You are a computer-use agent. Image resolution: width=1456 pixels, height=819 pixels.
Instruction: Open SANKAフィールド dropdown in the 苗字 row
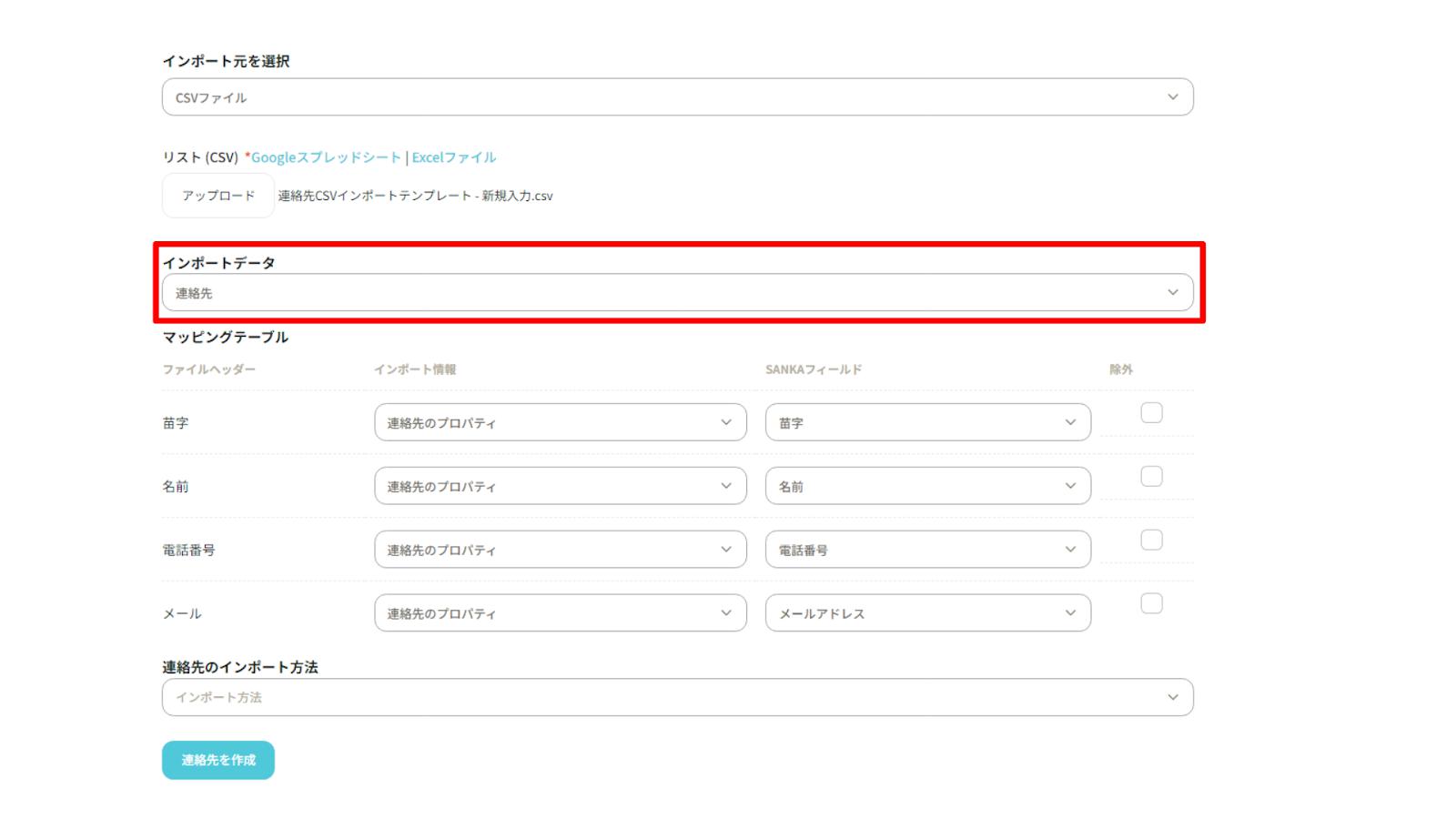[x=928, y=422]
